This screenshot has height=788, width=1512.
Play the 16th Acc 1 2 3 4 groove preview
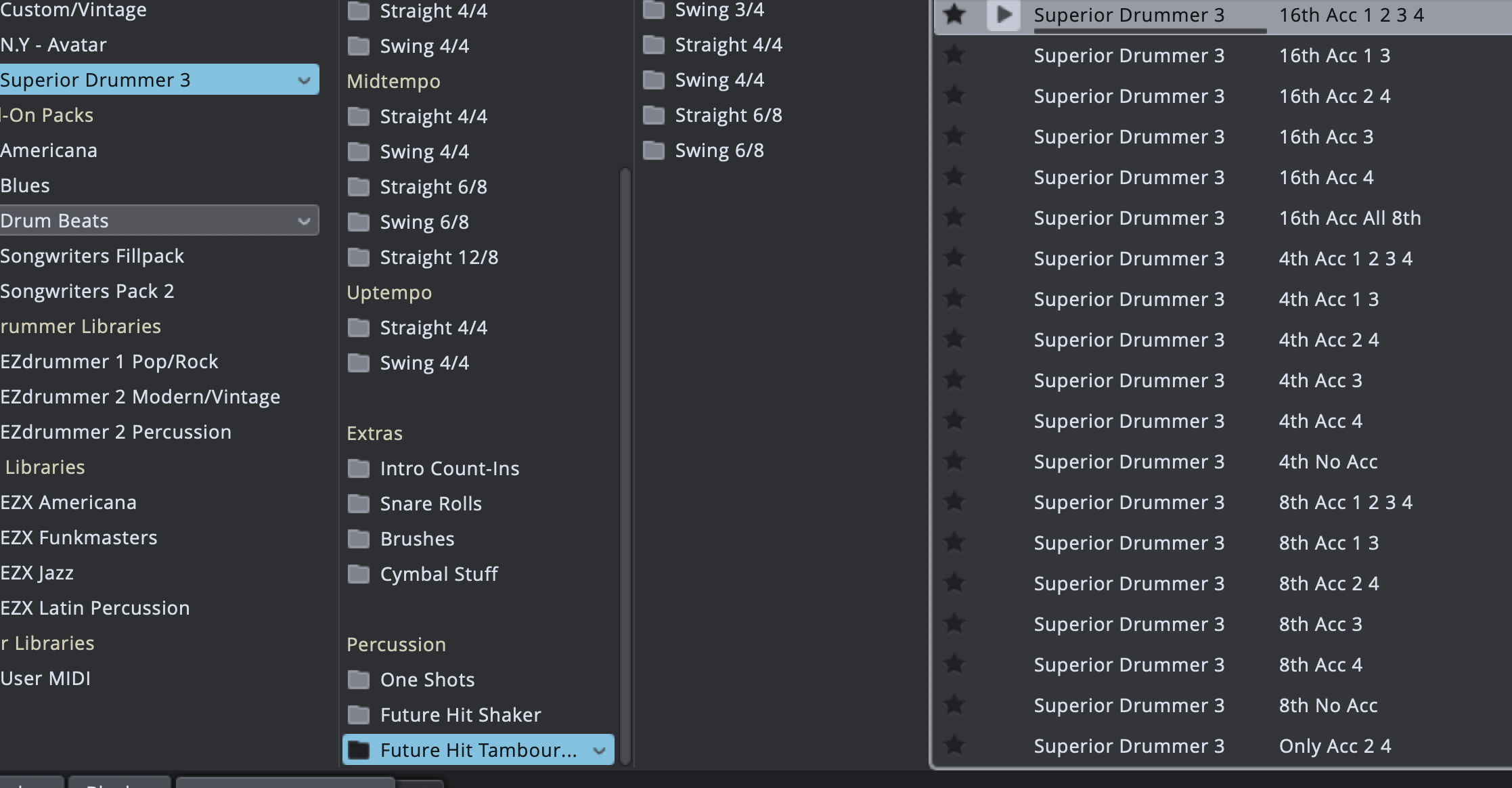tap(1003, 14)
